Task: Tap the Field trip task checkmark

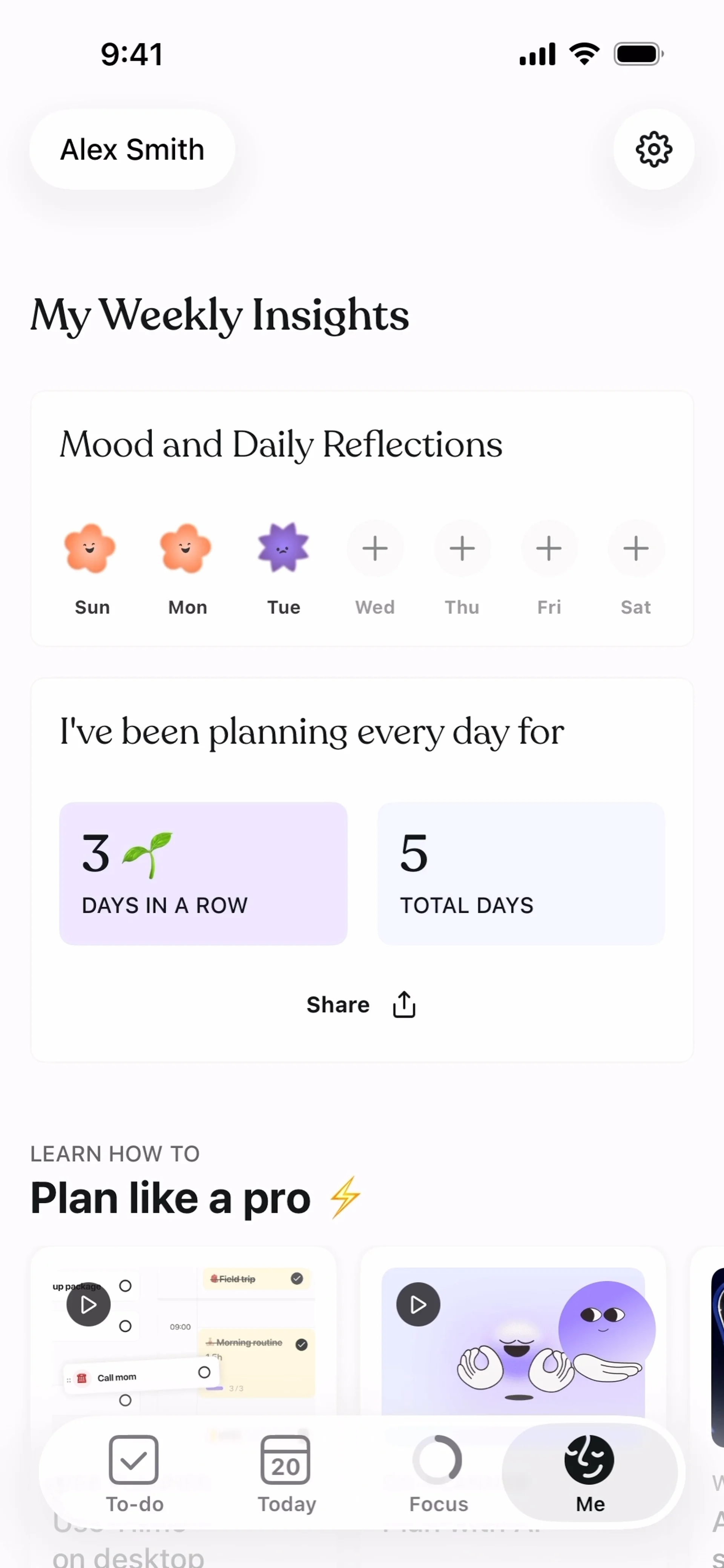Action: (297, 1278)
